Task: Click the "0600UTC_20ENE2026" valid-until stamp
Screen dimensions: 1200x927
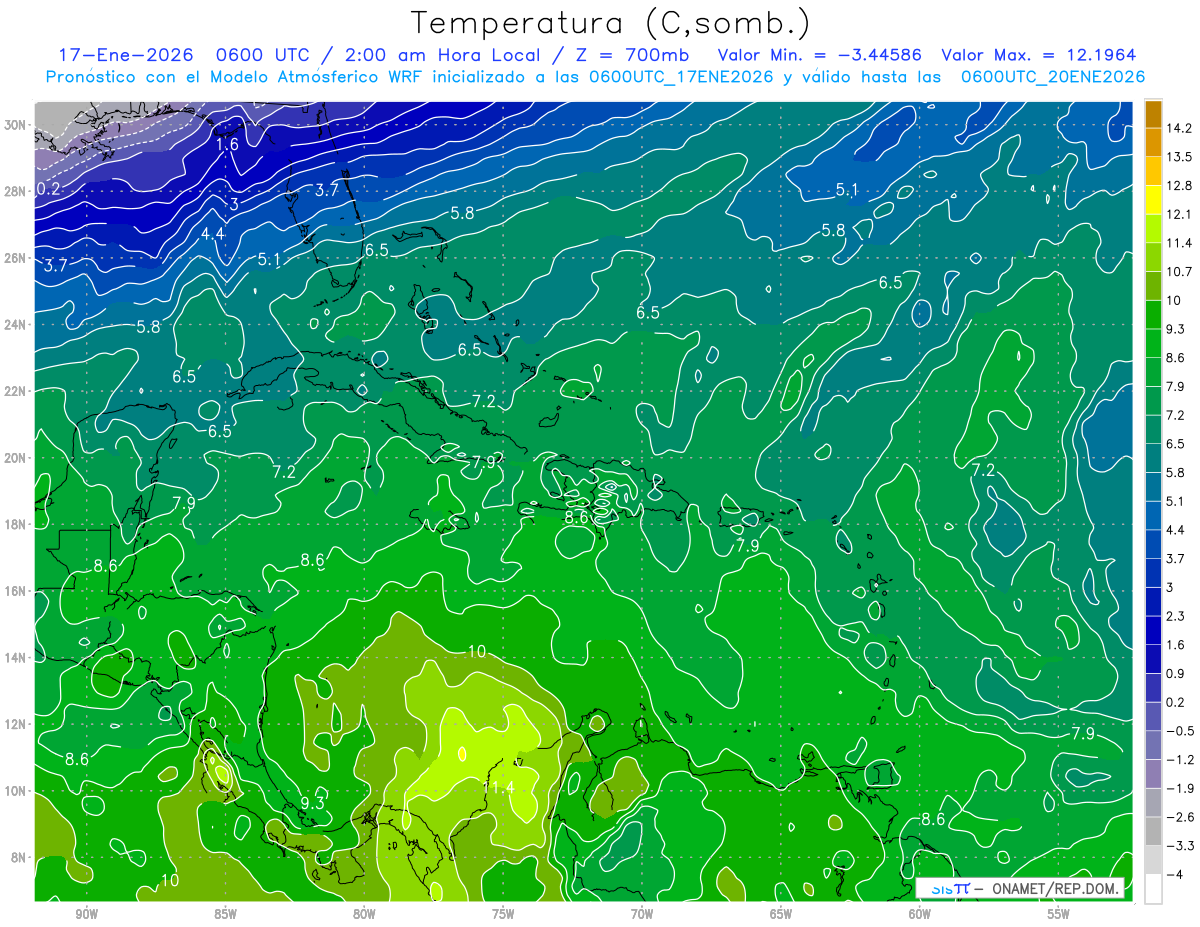Action: 1052,77
